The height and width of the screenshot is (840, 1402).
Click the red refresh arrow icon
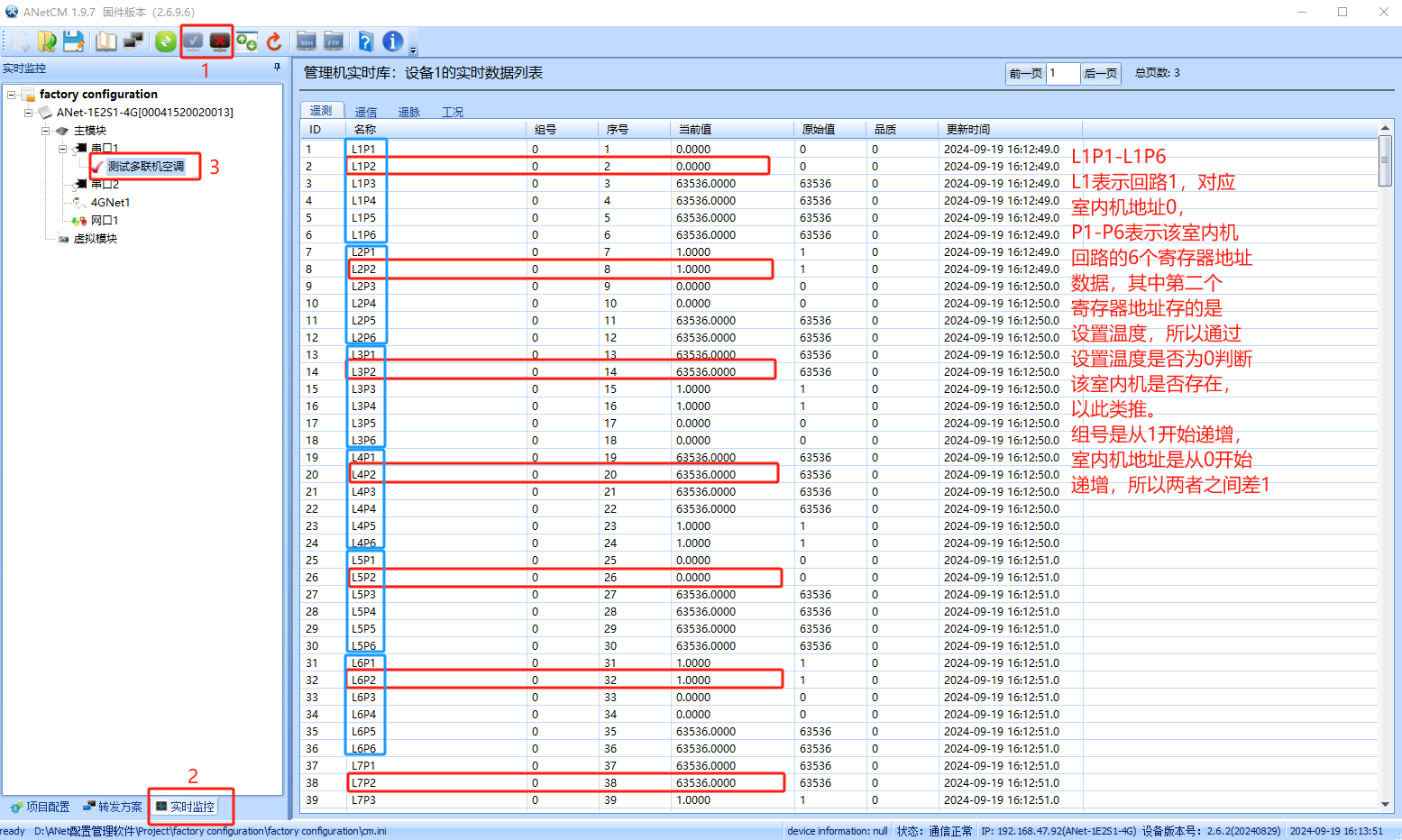pos(274,41)
